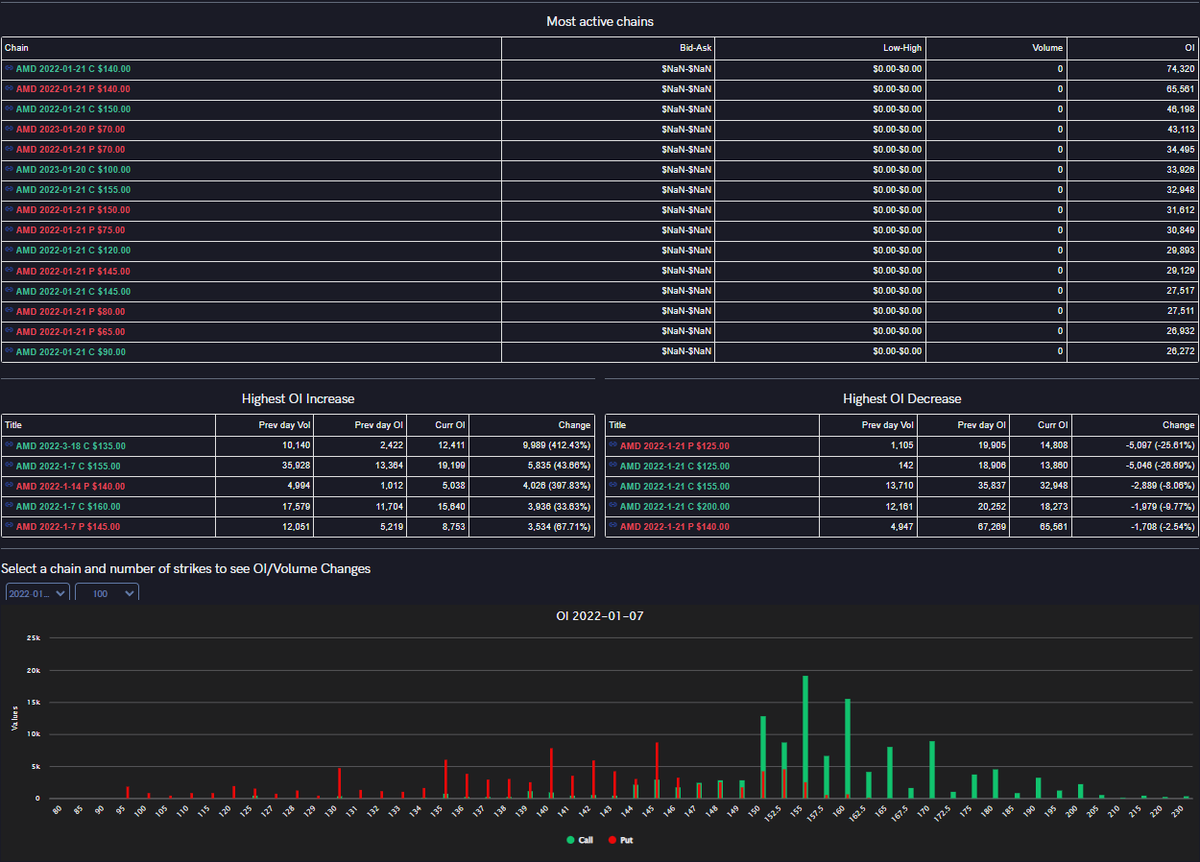
Task: Open AMD 2022-3-18 C $135.00 chain link
Action: click(71, 446)
